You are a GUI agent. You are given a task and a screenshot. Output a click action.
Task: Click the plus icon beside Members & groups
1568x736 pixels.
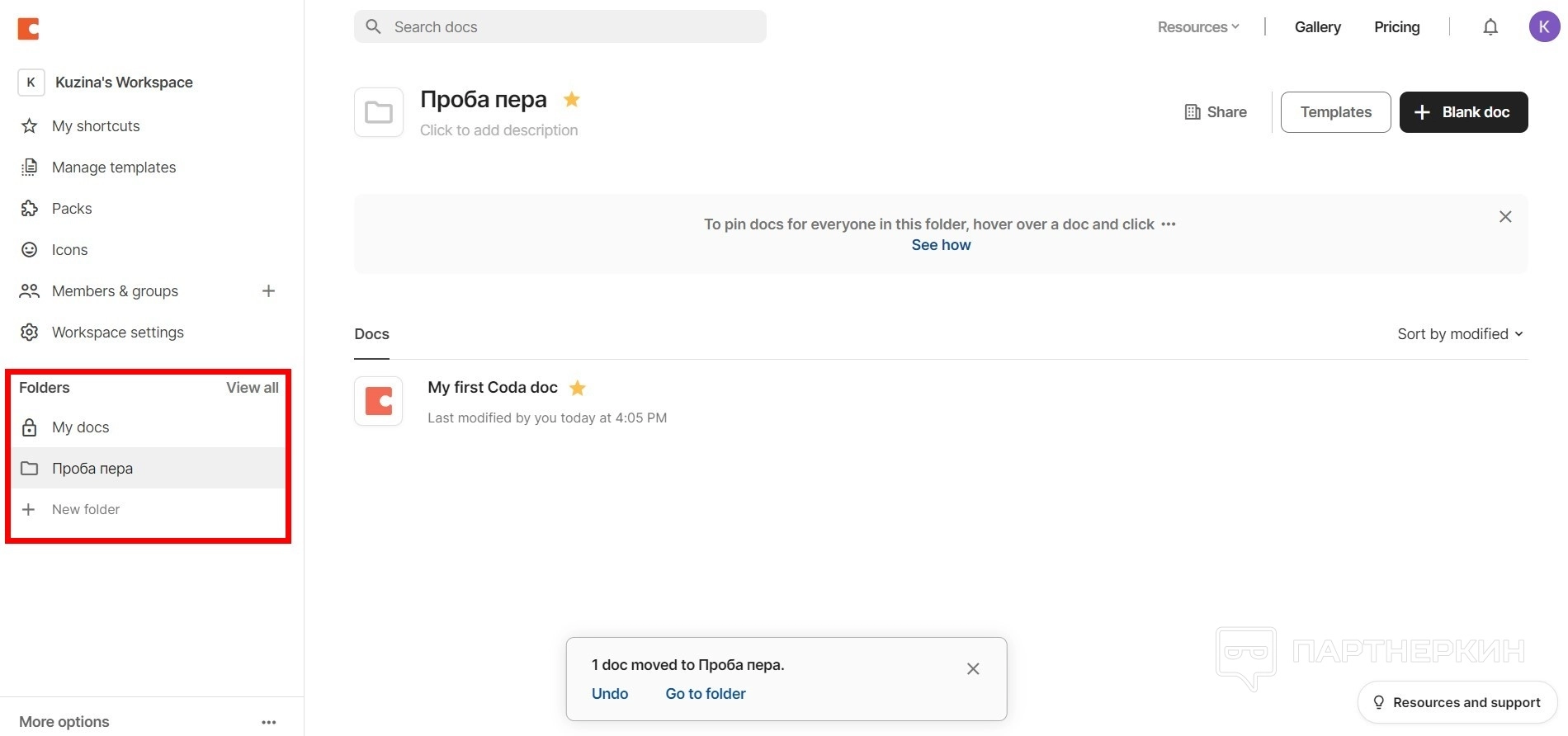(268, 291)
